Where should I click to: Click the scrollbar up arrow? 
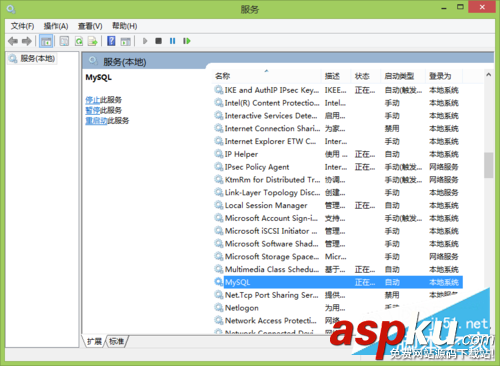pos(488,75)
